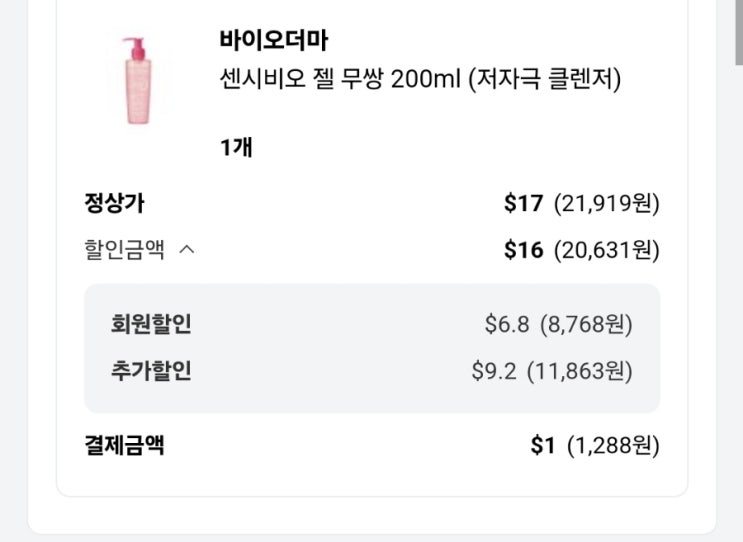
Task: Click the 추가할인 row label
Action: (x=151, y=371)
